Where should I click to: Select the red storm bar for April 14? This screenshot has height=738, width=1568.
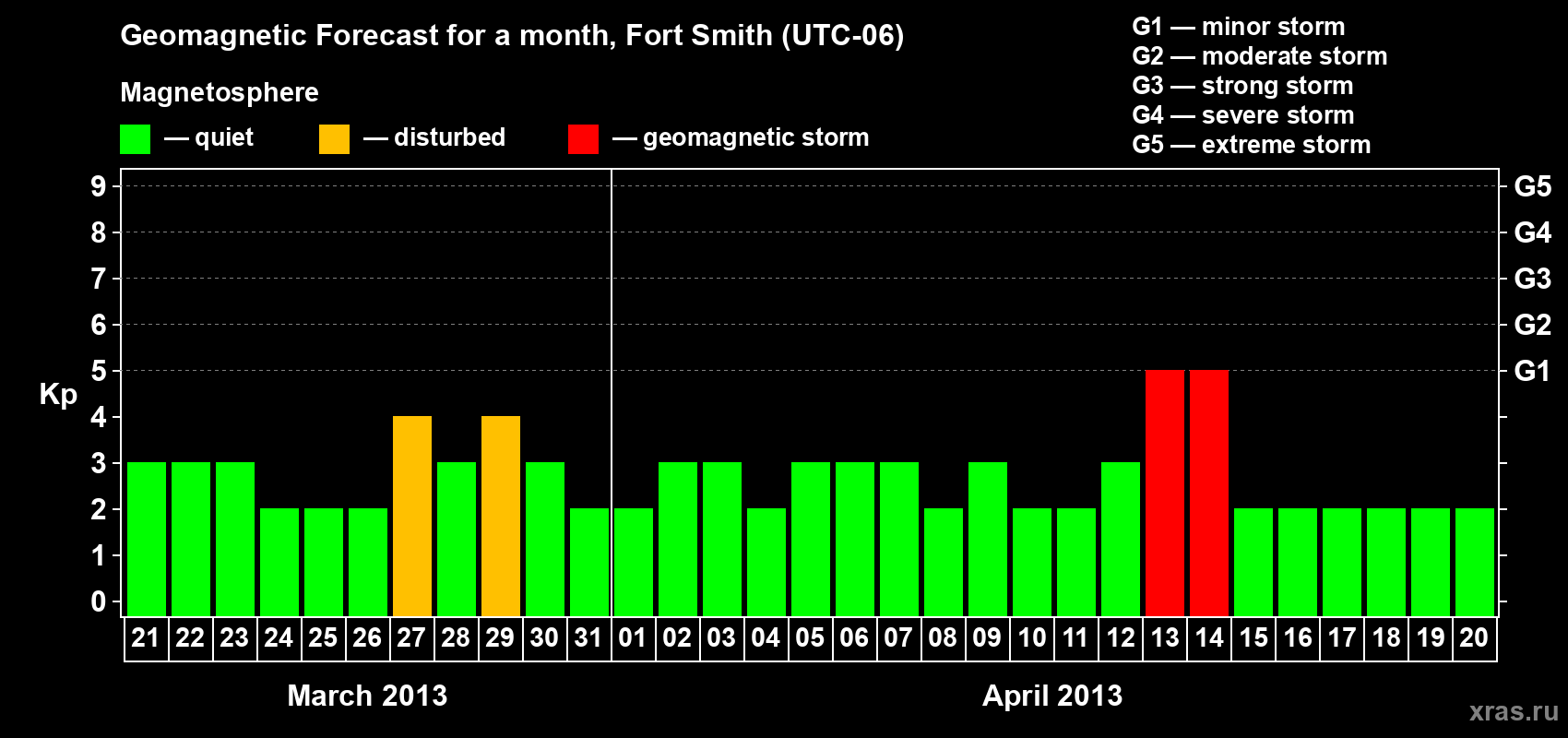pyautogui.click(x=1209, y=494)
